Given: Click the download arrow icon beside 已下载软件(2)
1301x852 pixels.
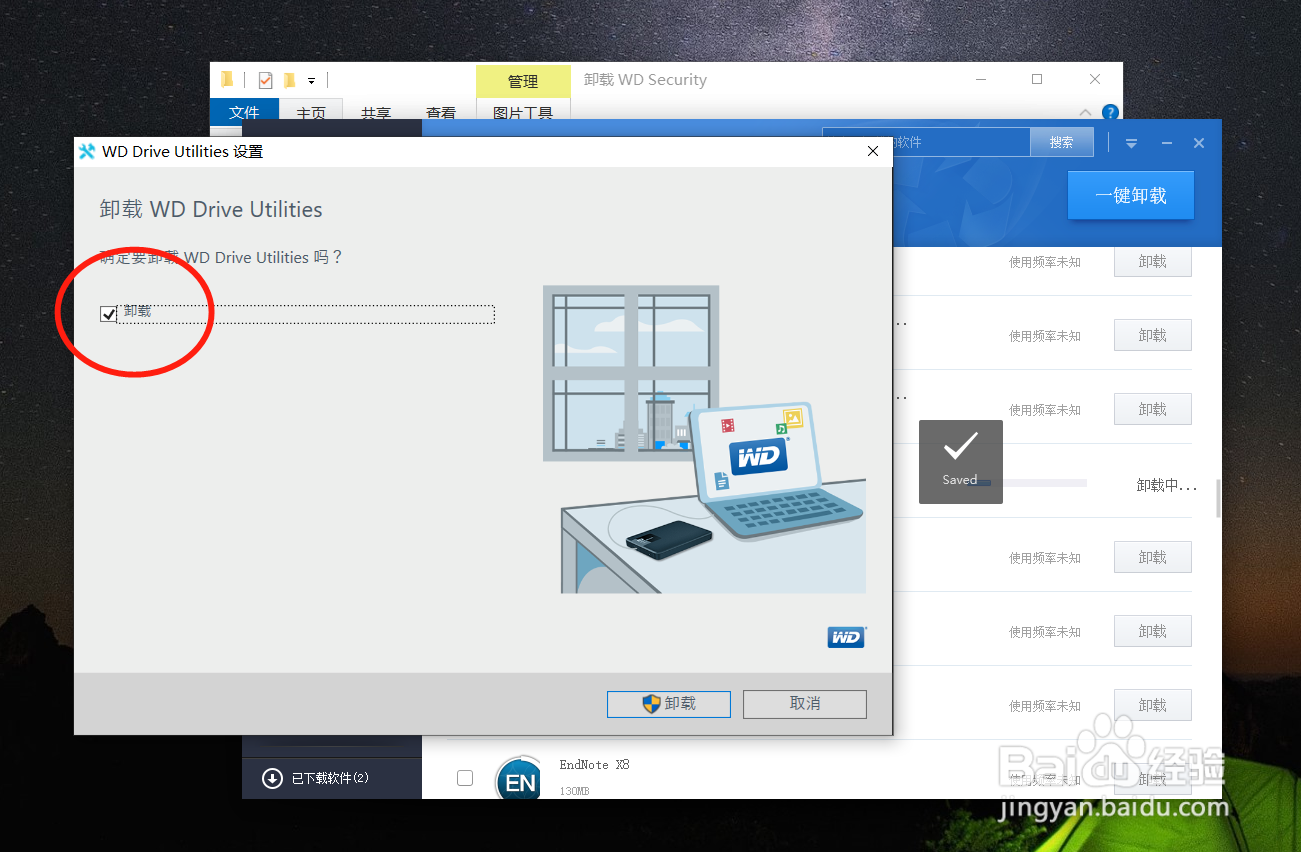Looking at the screenshot, I should [271, 778].
